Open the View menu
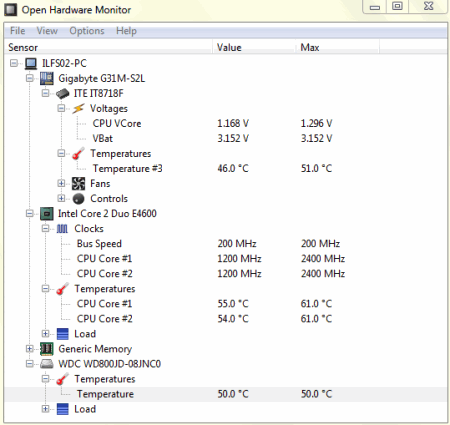This screenshot has height=425, width=450. coord(47,31)
